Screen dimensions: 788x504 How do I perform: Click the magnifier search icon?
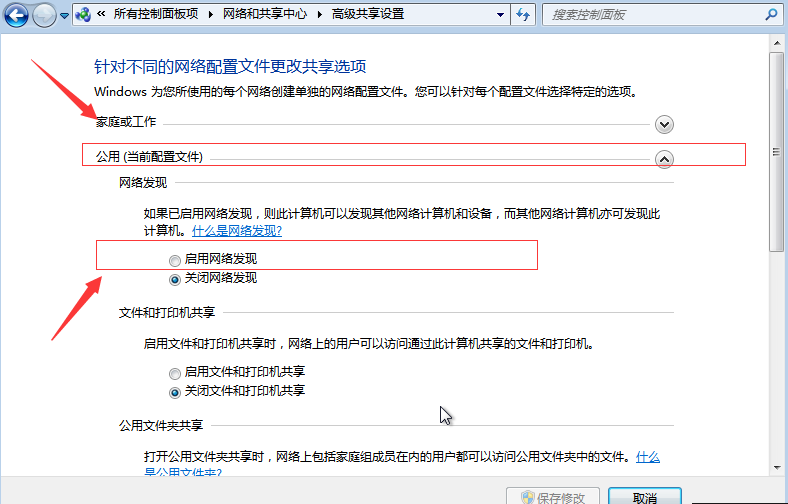pyautogui.click(x=771, y=16)
